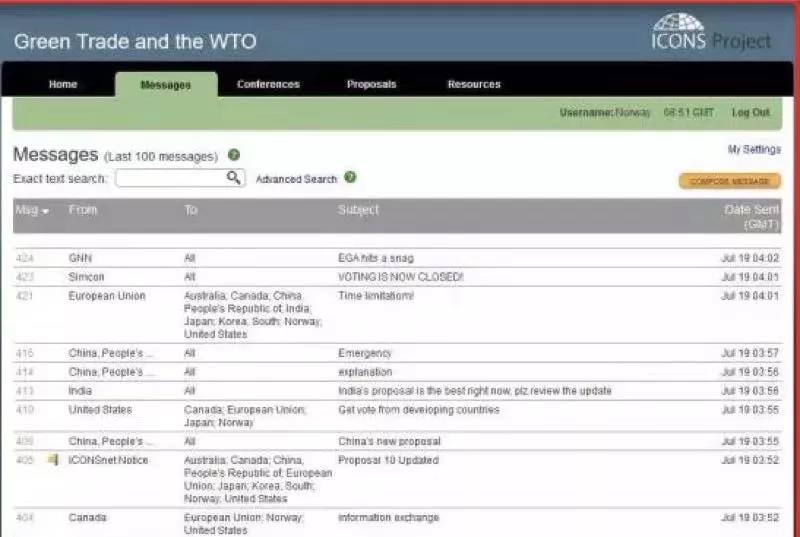This screenshot has width=800, height=537.
Task: Click the ICONS Project globe logo
Action: coord(678,25)
